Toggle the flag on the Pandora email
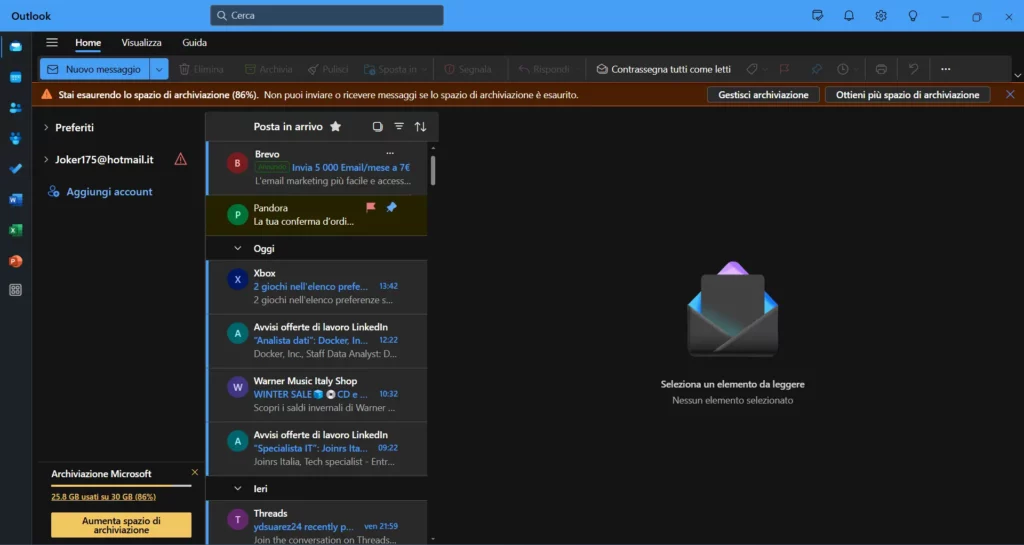 click(x=371, y=208)
